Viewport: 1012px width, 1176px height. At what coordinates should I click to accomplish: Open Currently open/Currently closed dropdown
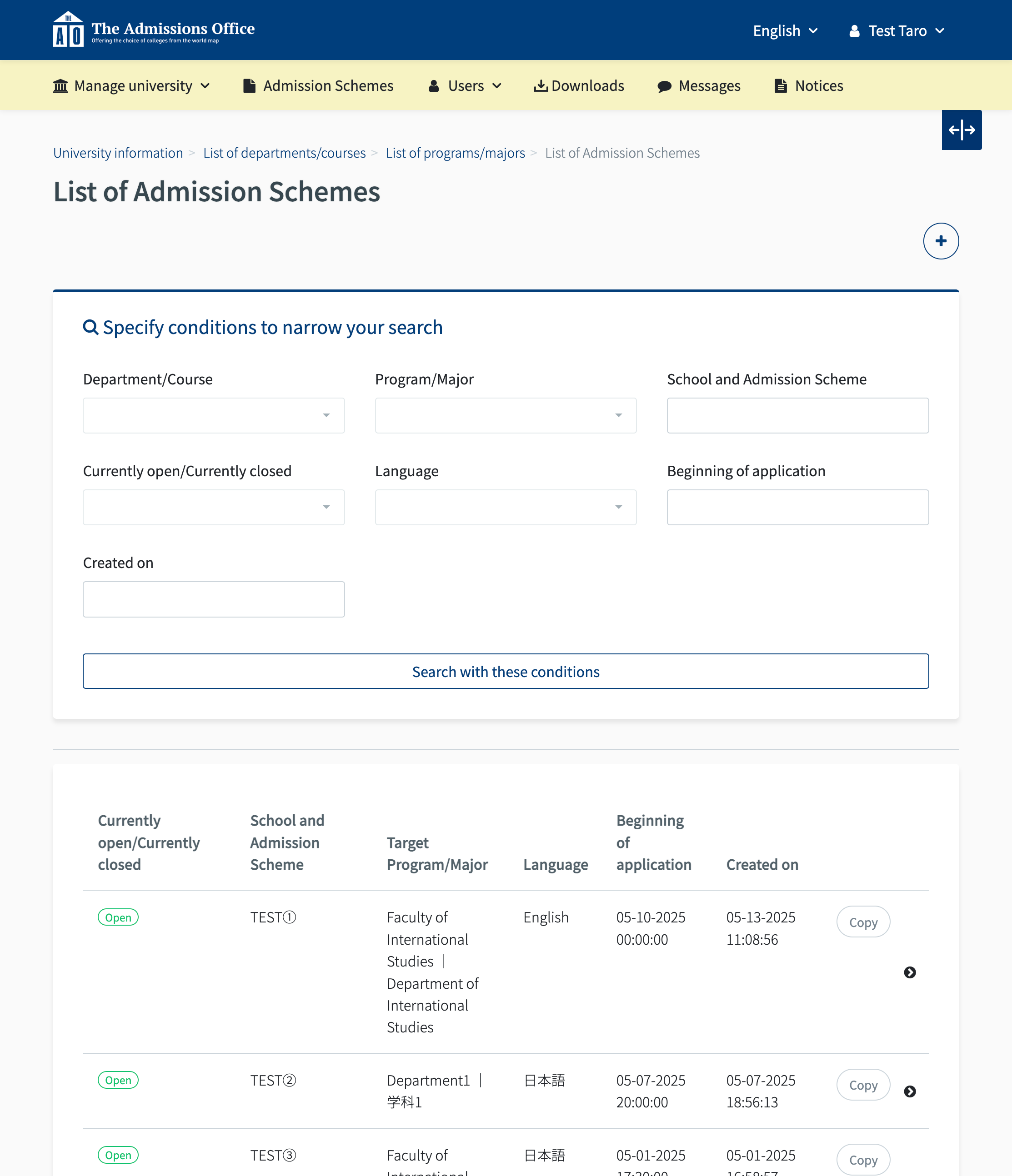pyautogui.click(x=214, y=508)
